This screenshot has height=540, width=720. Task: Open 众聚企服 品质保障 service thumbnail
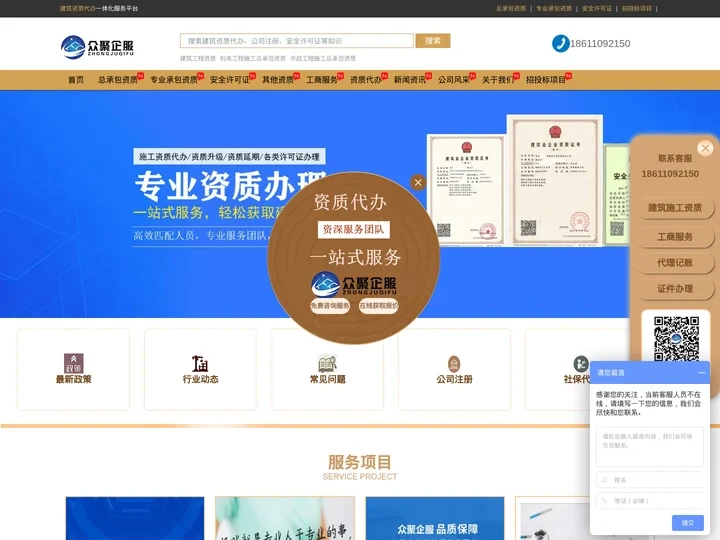pos(435,518)
